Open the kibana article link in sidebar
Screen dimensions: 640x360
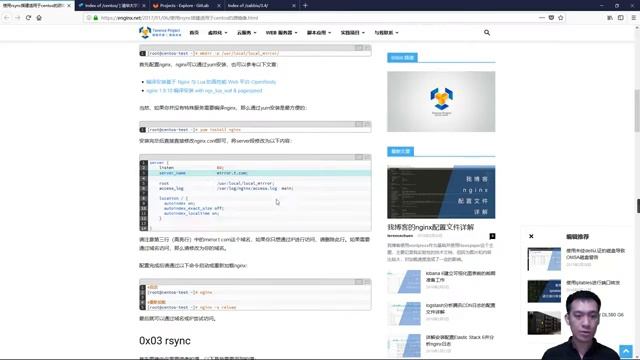coord(460,277)
